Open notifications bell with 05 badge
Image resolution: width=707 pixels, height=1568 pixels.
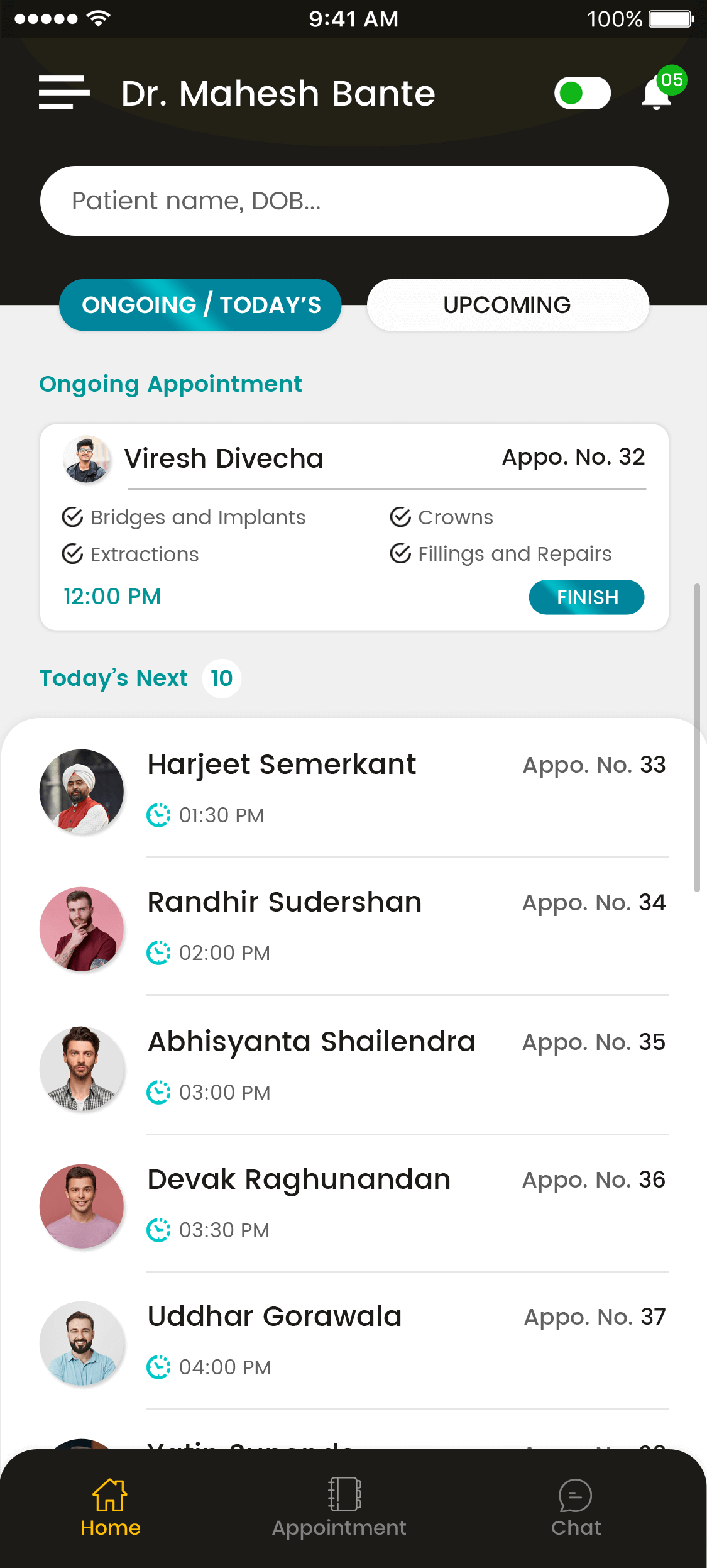(x=657, y=93)
